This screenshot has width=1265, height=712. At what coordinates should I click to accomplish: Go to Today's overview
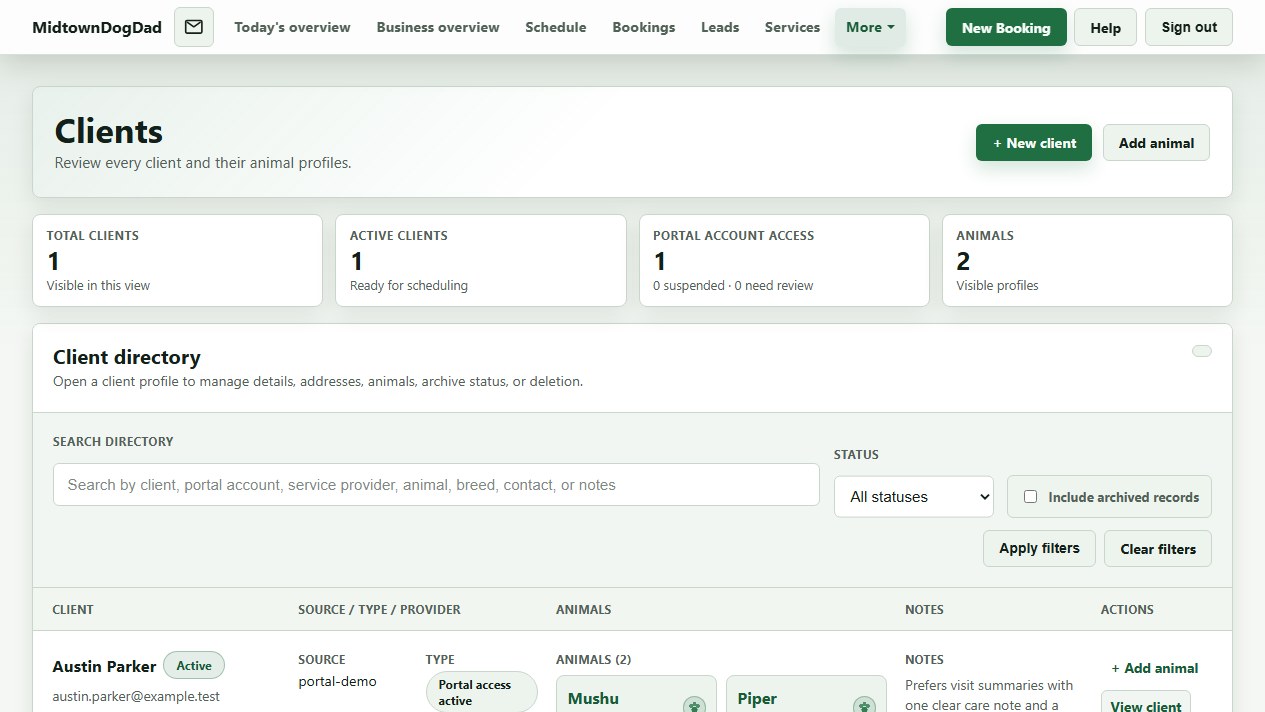click(x=292, y=27)
